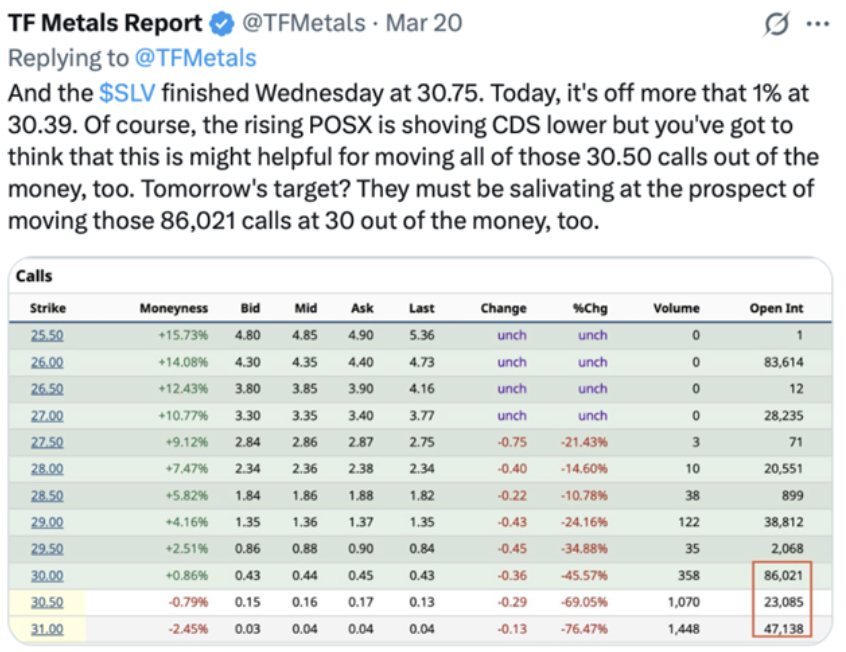Screen dimensions: 846x652
Task: Click the 28.50 strike link
Action: coord(47,495)
